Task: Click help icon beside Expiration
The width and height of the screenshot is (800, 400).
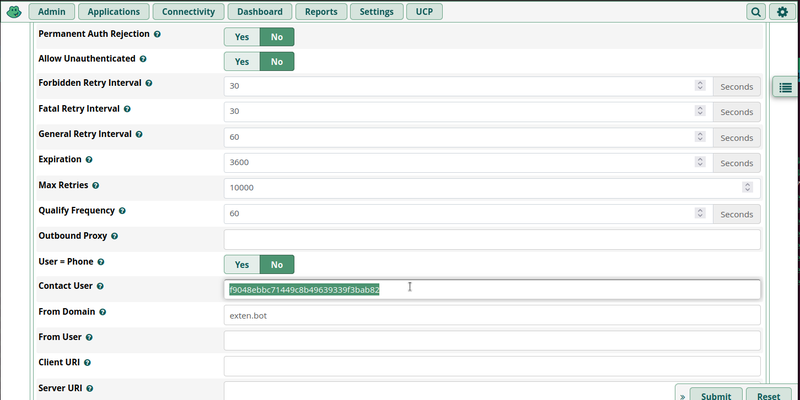Action: point(89,159)
